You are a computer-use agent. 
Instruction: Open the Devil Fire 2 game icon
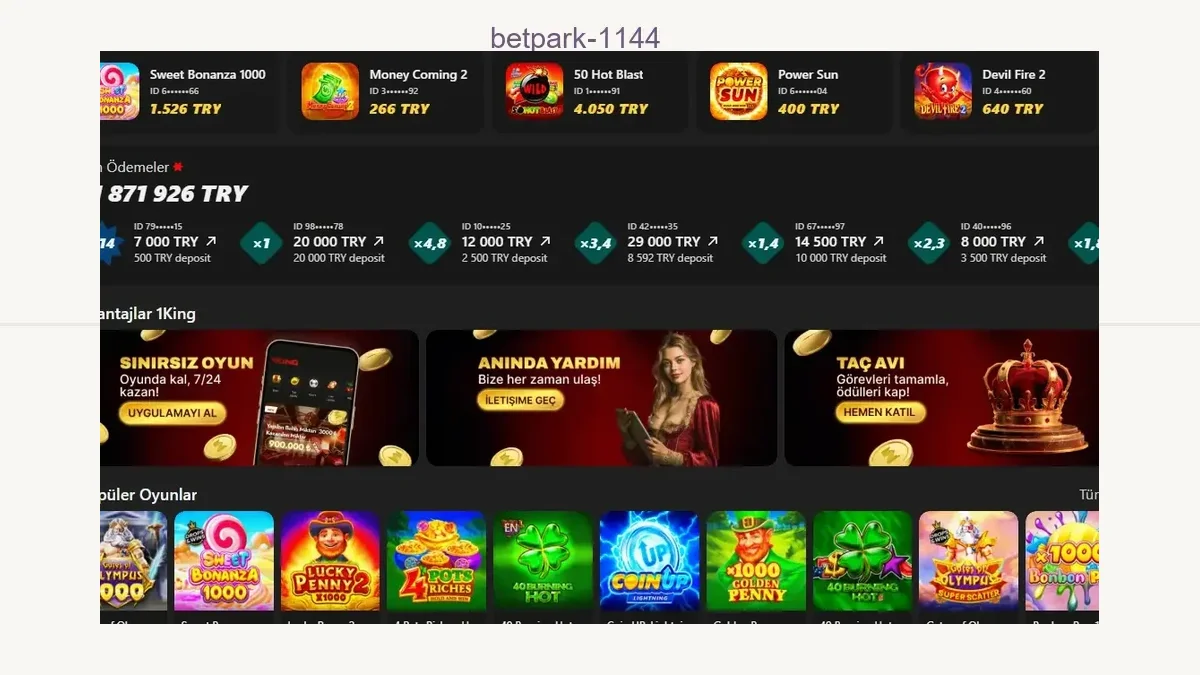coord(942,91)
